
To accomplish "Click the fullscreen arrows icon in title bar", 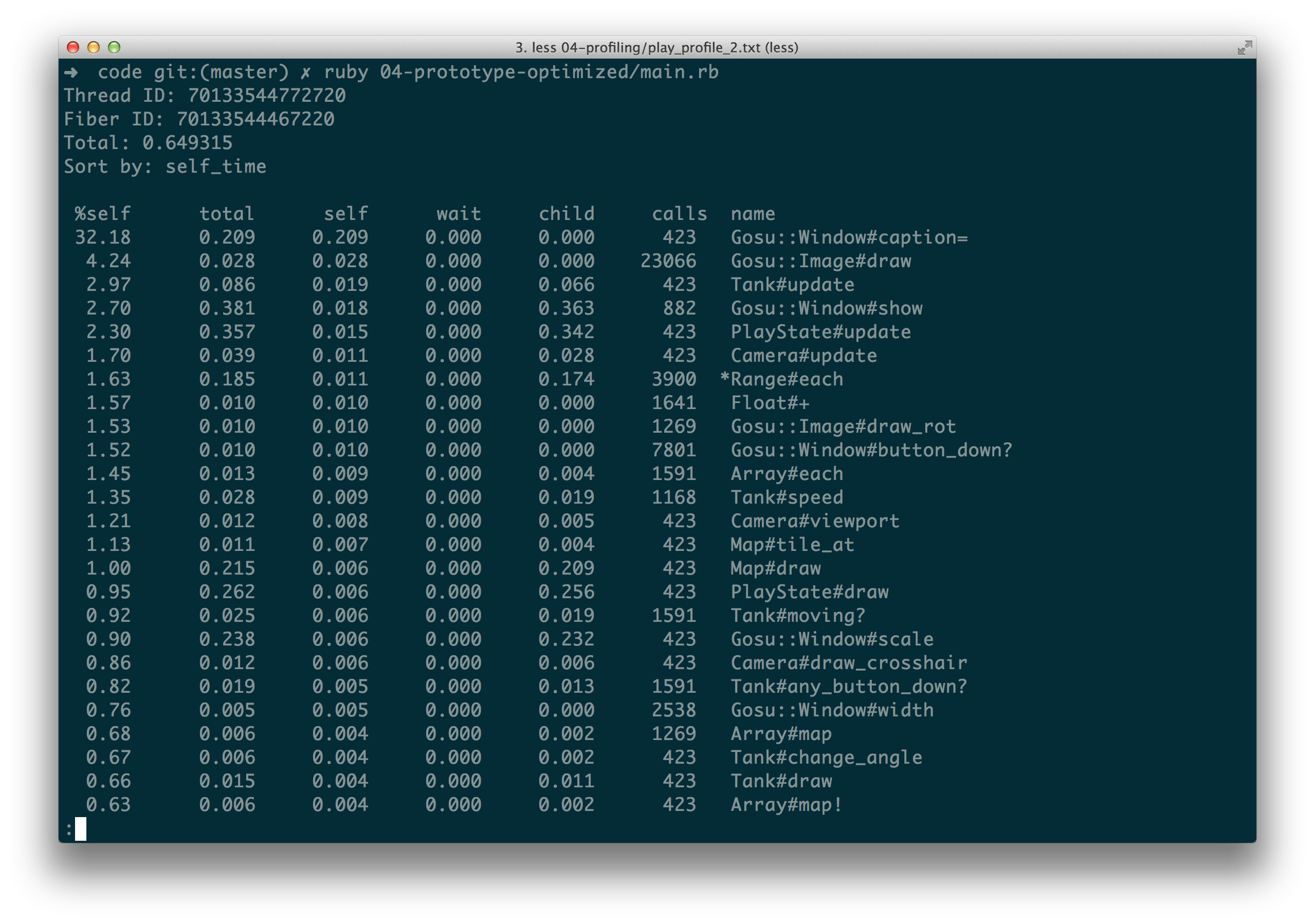I will (1244, 48).
